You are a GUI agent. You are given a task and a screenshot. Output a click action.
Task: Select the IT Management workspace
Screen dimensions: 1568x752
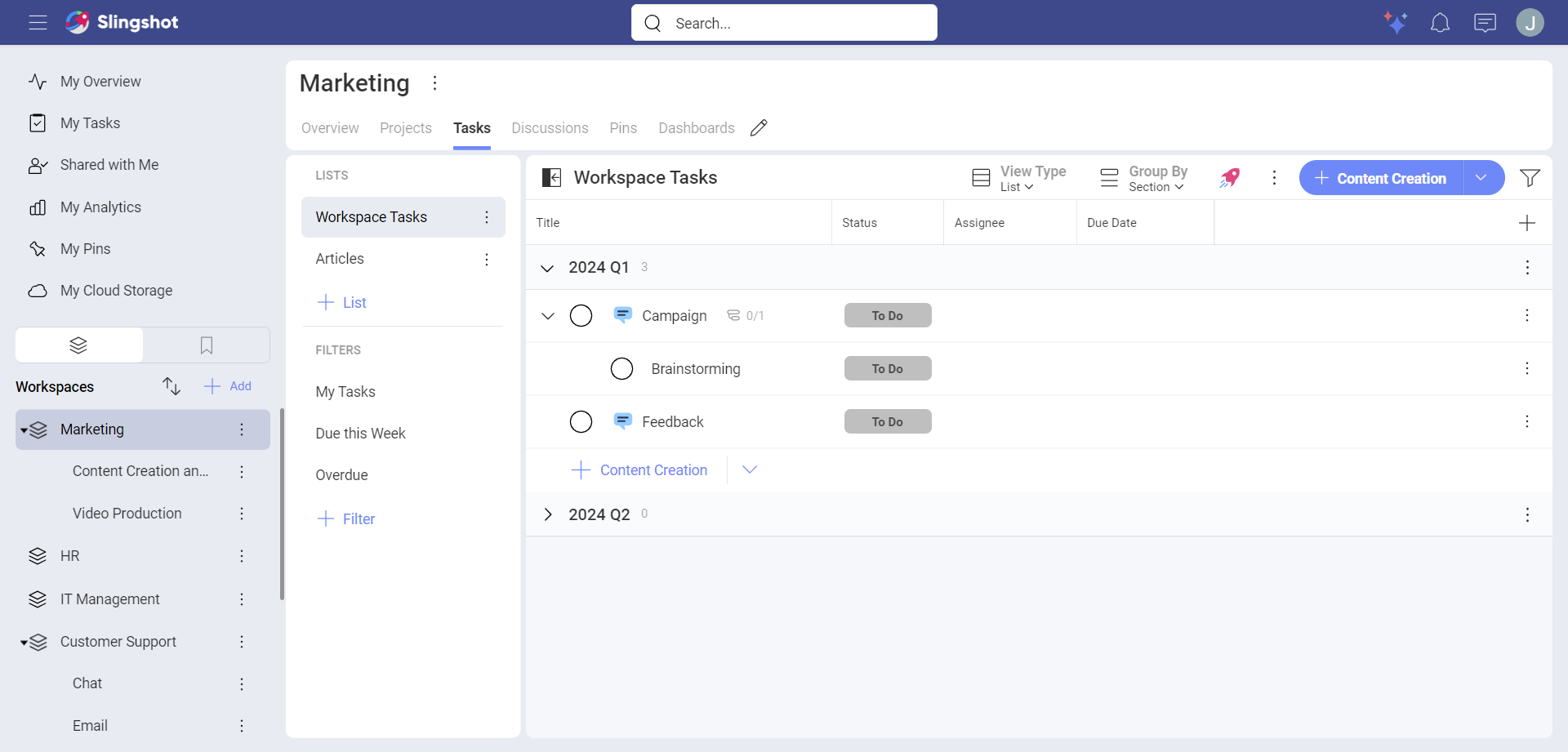coord(109,599)
